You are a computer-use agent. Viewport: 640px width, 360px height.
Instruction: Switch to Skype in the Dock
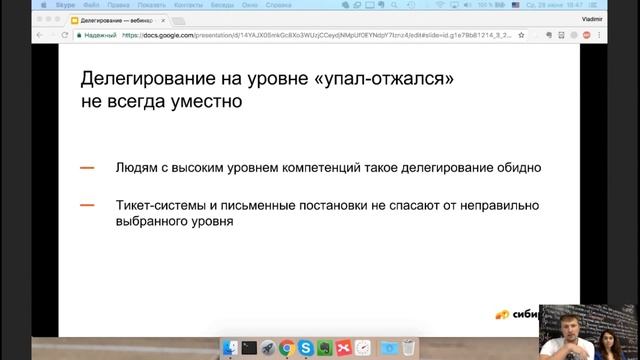306,348
